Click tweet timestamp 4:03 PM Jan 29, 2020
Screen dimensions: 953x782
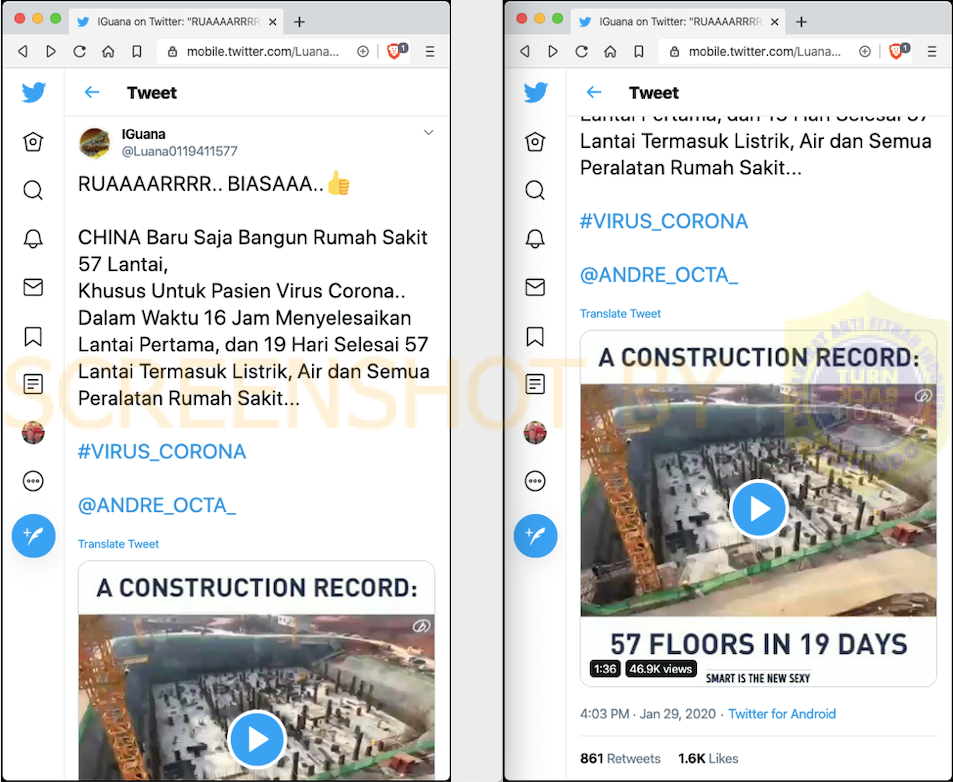coord(648,714)
